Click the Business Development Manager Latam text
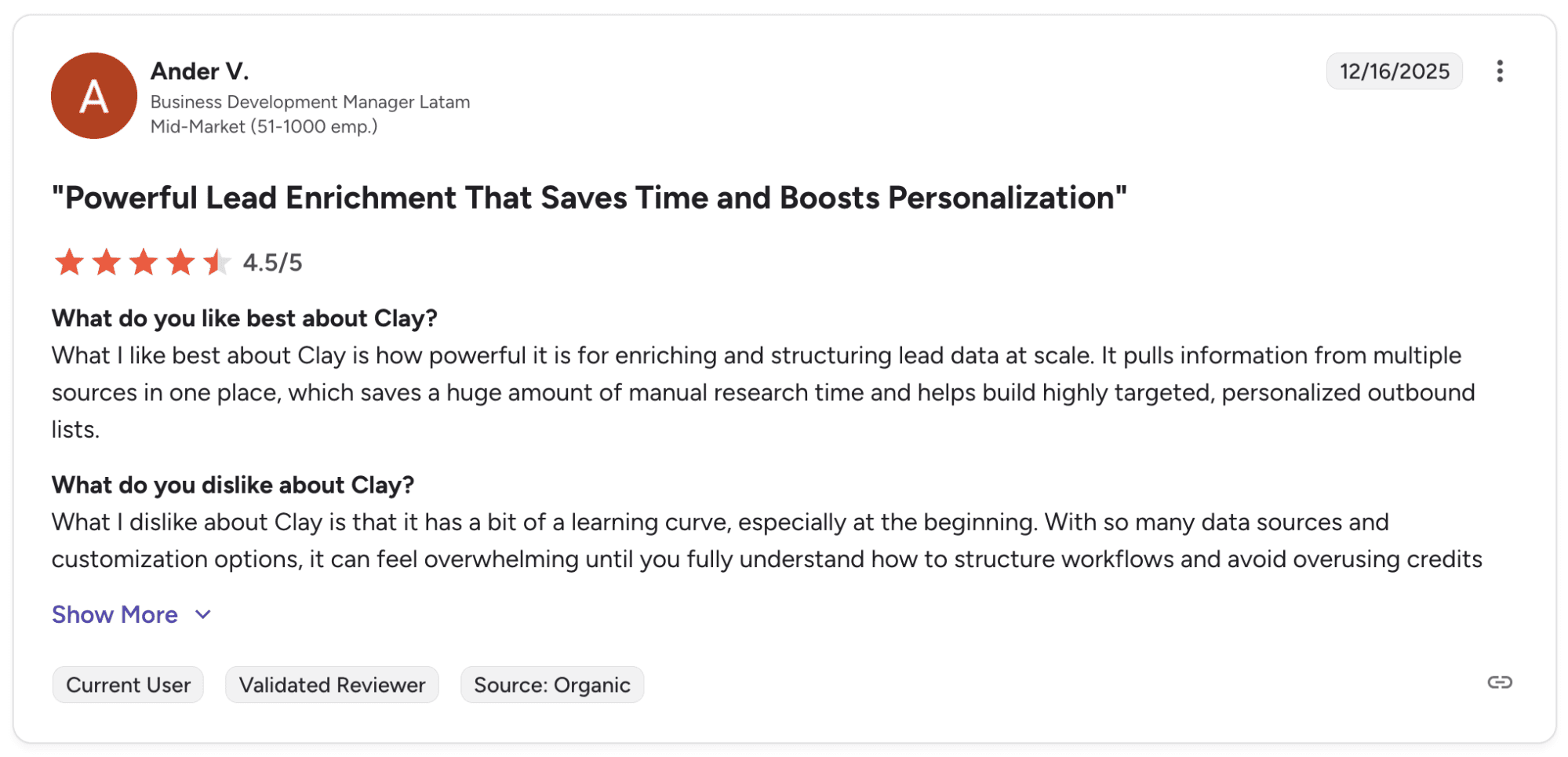The width and height of the screenshot is (1568, 757). tap(310, 102)
